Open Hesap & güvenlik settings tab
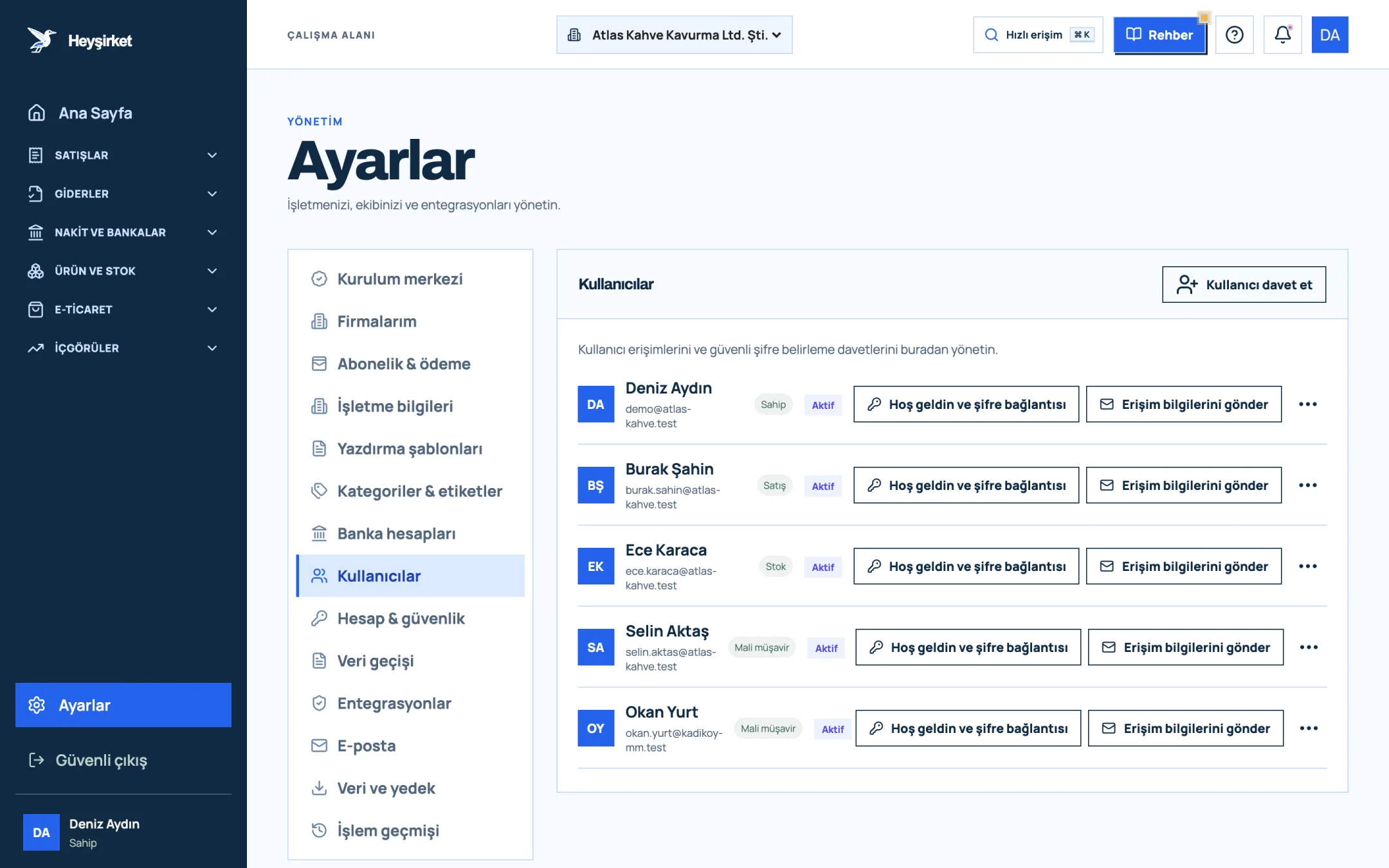This screenshot has height=868, width=1389. (410, 619)
